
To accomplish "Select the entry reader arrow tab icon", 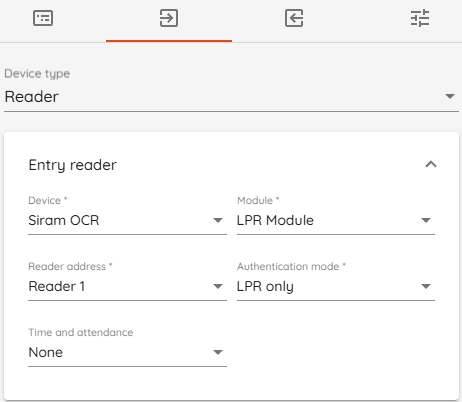I will (x=169, y=18).
